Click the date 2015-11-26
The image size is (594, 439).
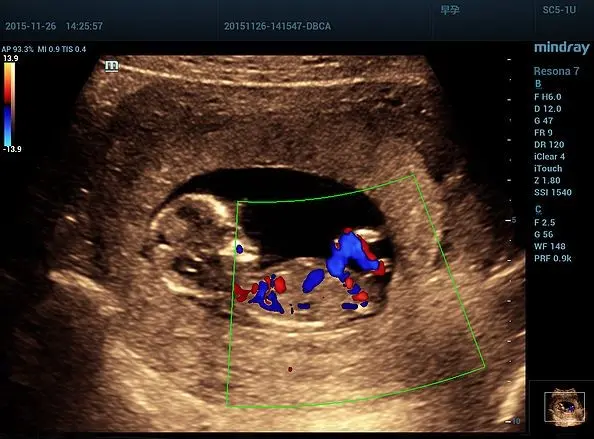pyautogui.click(x=30, y=26)
